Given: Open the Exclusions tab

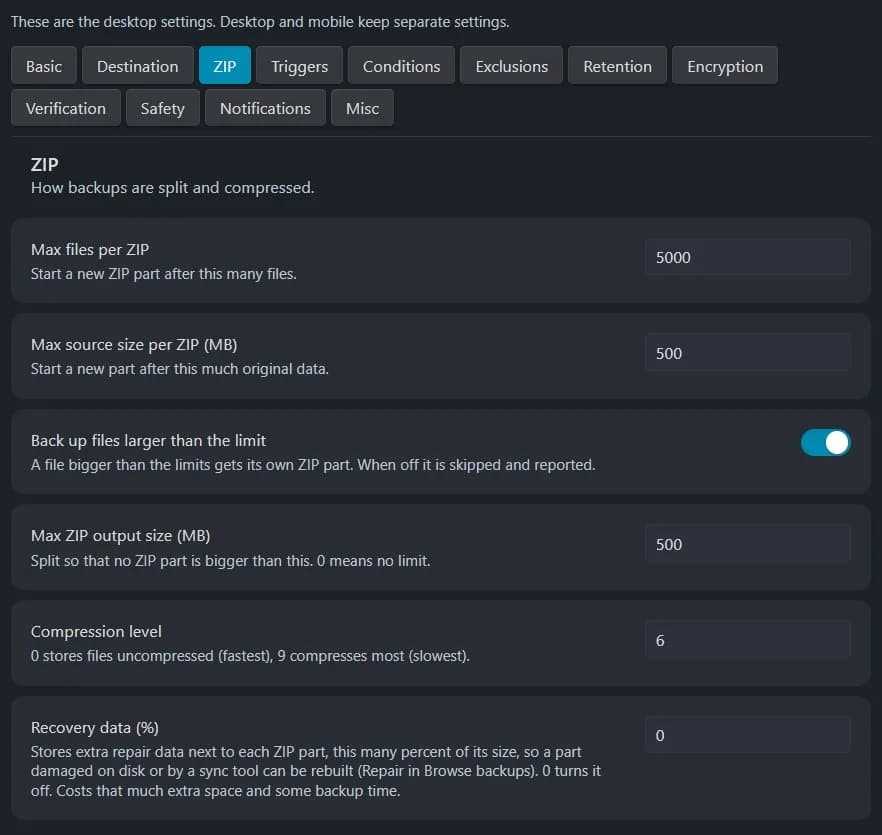Looking at the screenshot, I should pyautogui.click(x=511, y=66).
